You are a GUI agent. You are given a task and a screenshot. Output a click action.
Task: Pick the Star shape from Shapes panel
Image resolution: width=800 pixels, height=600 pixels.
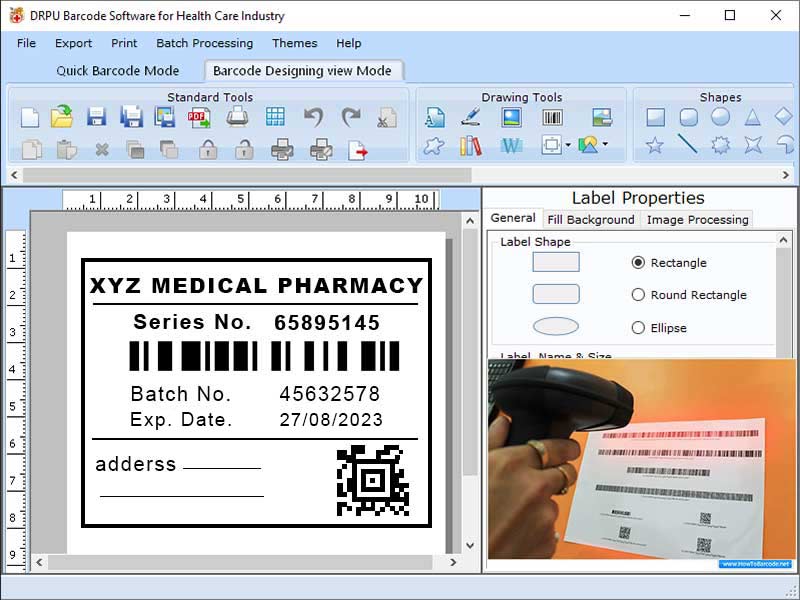(653, 146)
